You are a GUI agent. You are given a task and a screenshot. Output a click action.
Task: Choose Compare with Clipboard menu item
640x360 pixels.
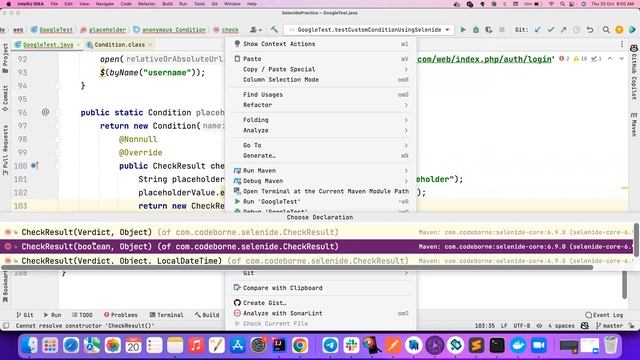coord(321,288)
